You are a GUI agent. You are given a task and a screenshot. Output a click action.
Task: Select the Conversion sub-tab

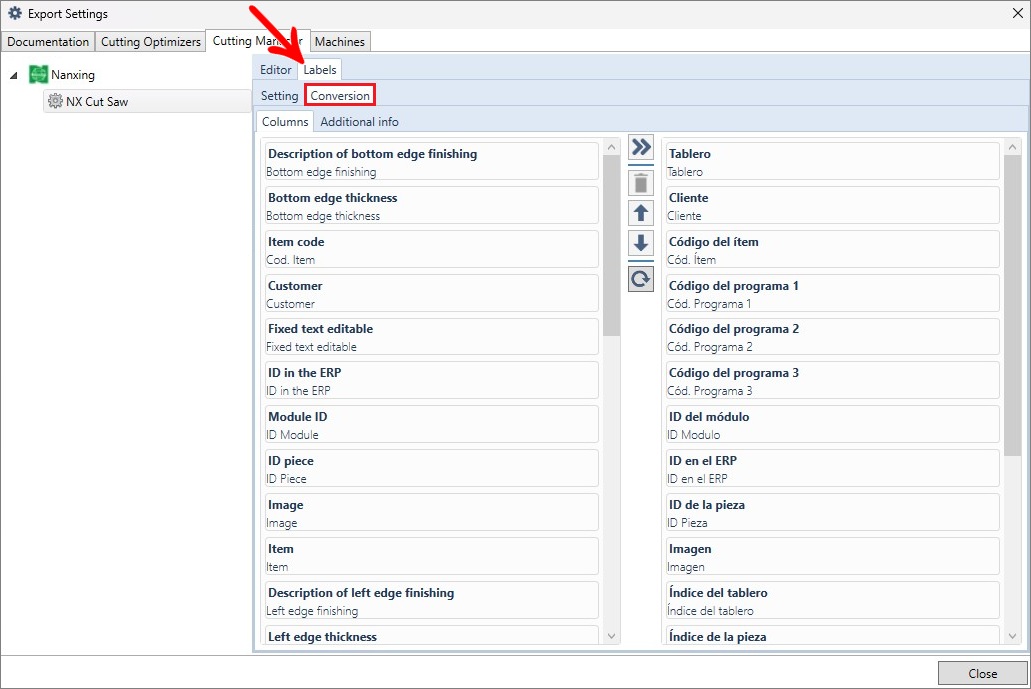(340, 95)
